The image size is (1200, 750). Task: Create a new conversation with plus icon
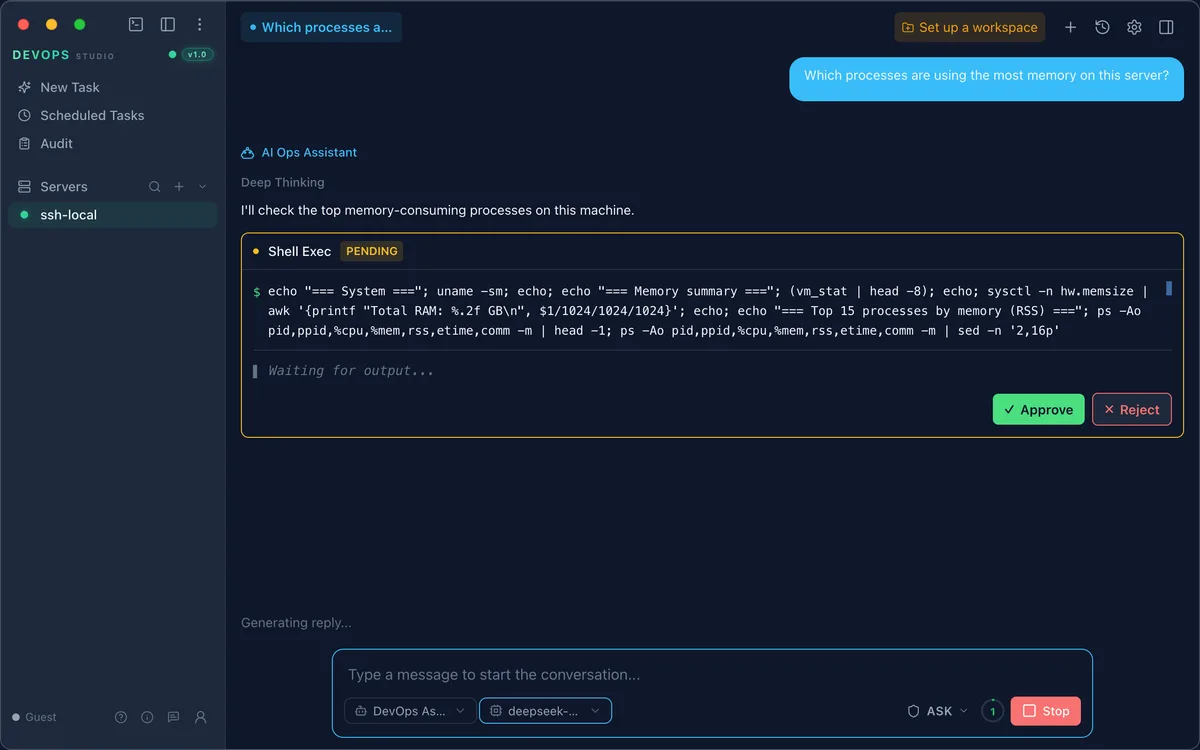pyautogui.click(x=1070, y=27)
